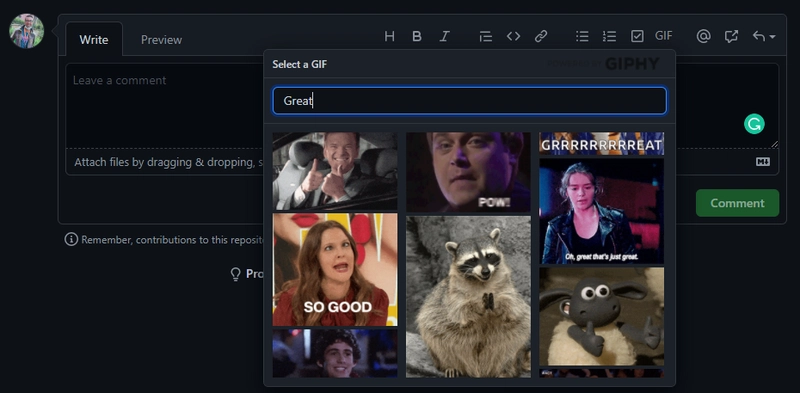Add a bulleted list

582,36
